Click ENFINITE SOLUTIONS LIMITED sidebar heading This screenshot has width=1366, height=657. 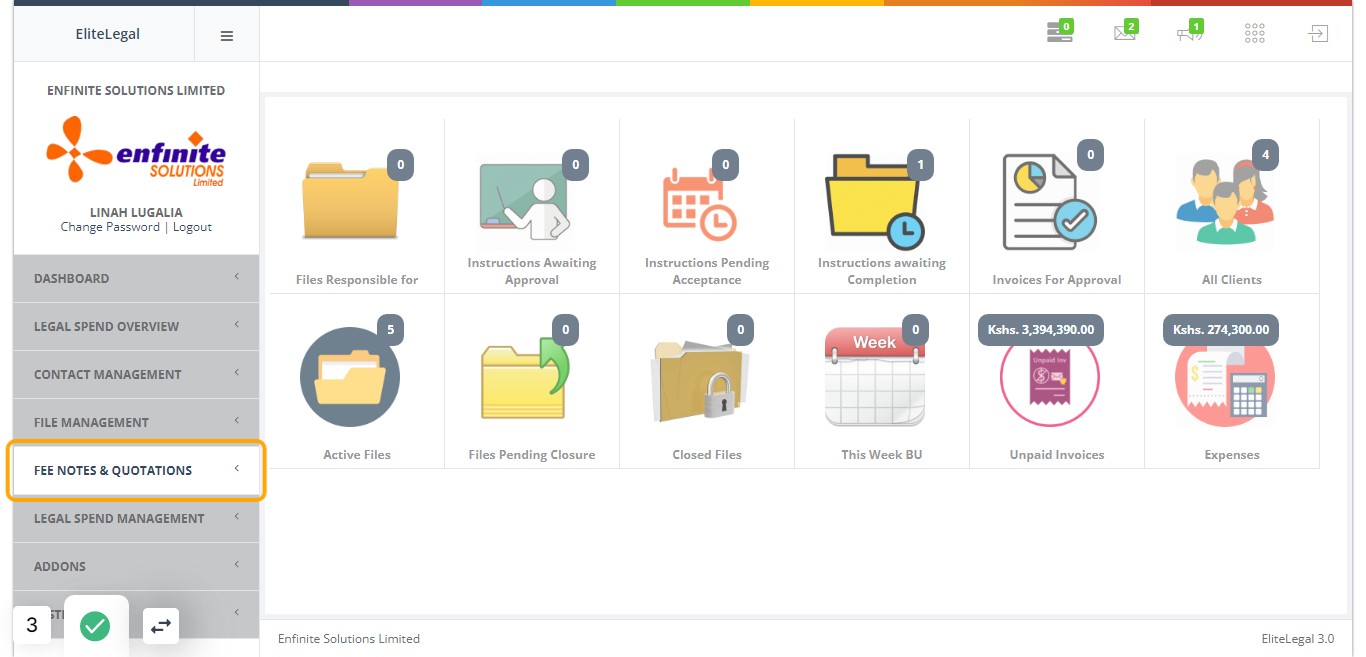click(x=136, y=90)
